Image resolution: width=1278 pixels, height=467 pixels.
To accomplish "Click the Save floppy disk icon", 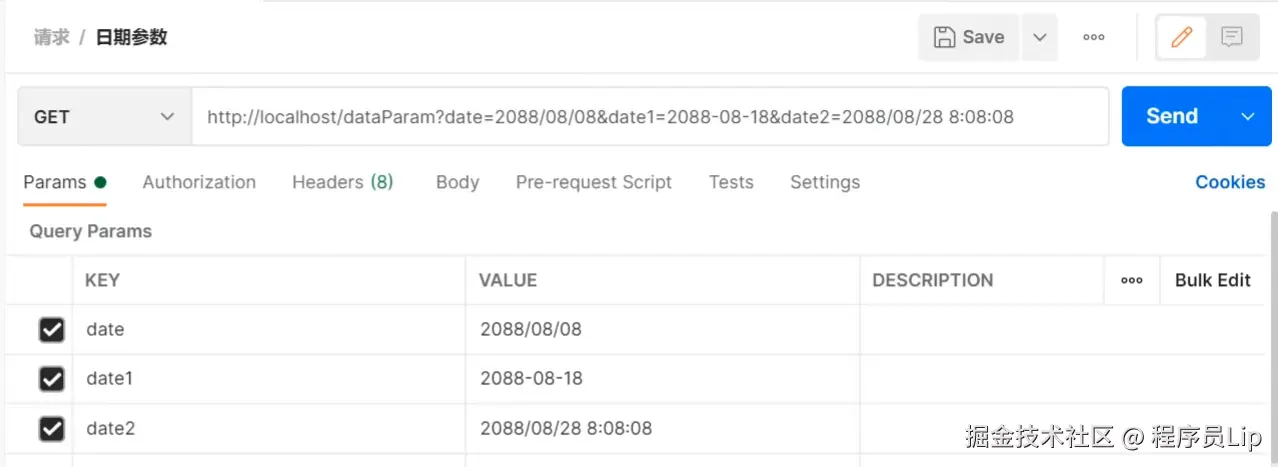I will tap(944, 37).
